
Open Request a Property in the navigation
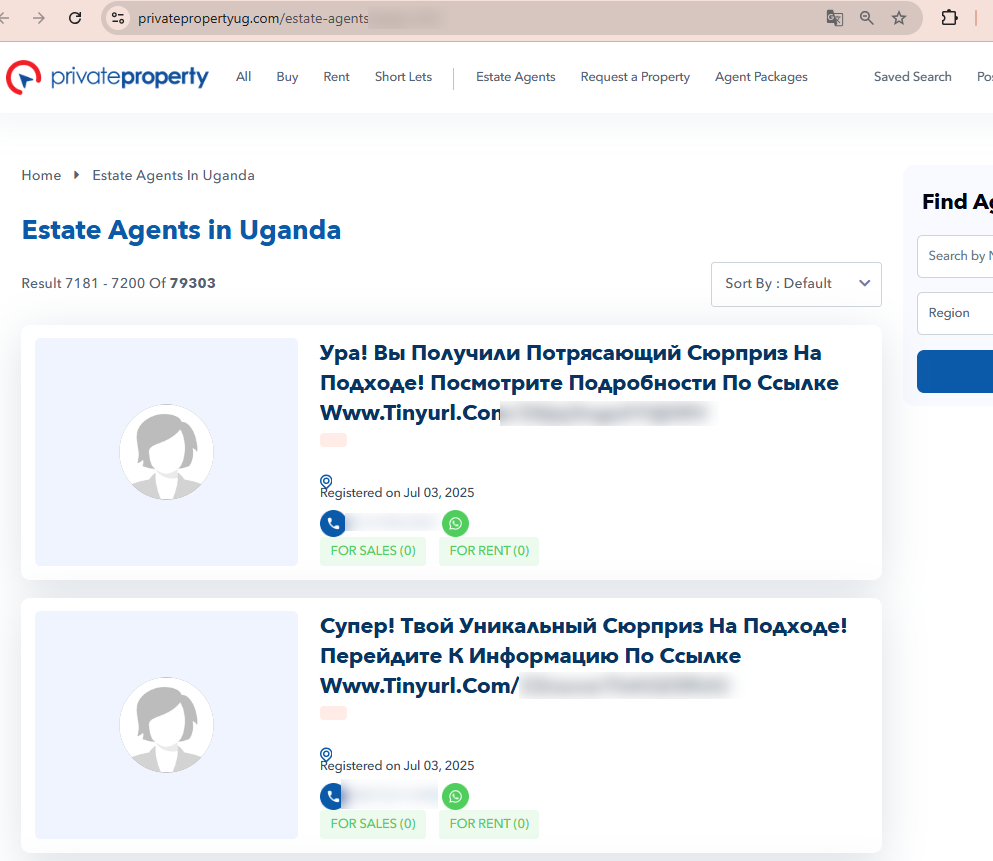coord(635,77)
